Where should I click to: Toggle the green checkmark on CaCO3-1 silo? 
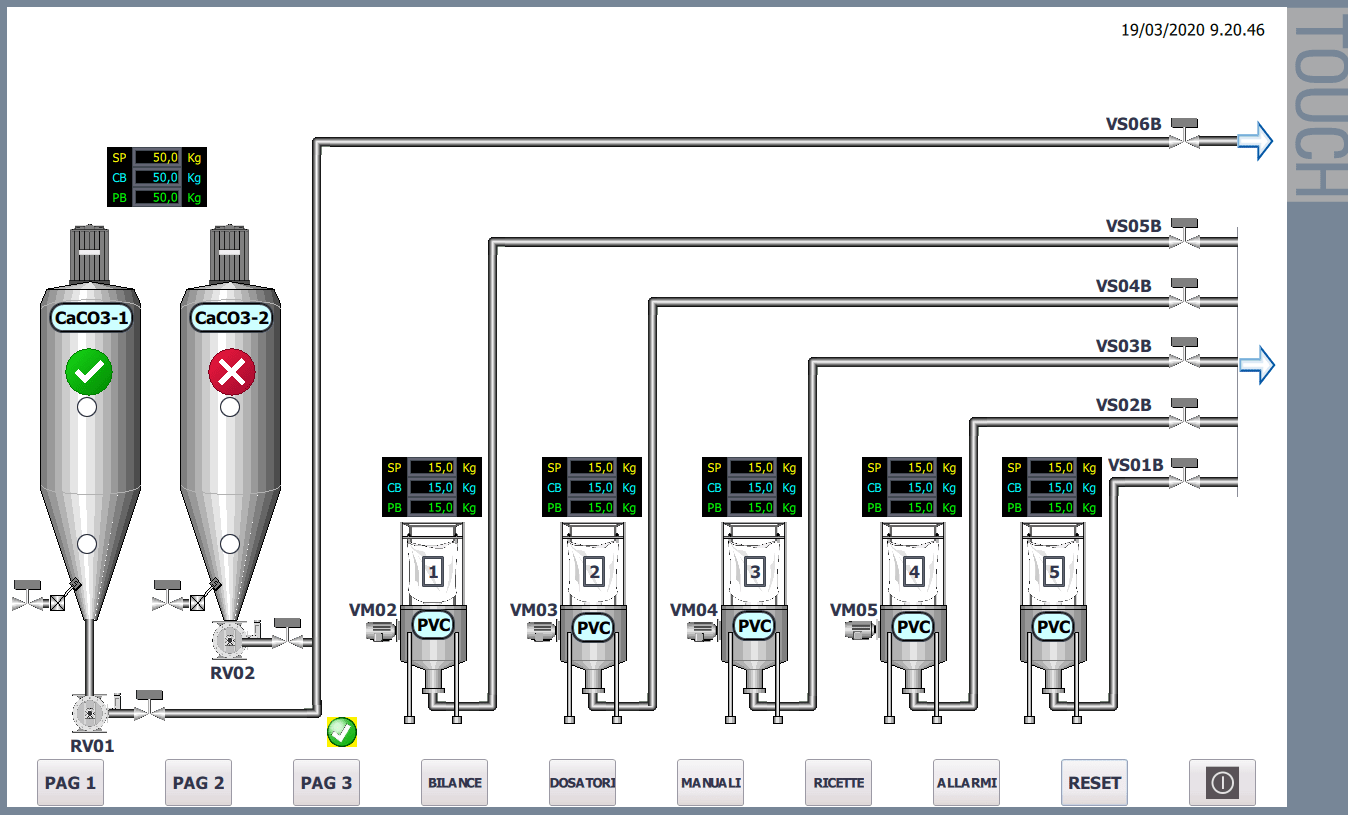[x=89, y=373]
